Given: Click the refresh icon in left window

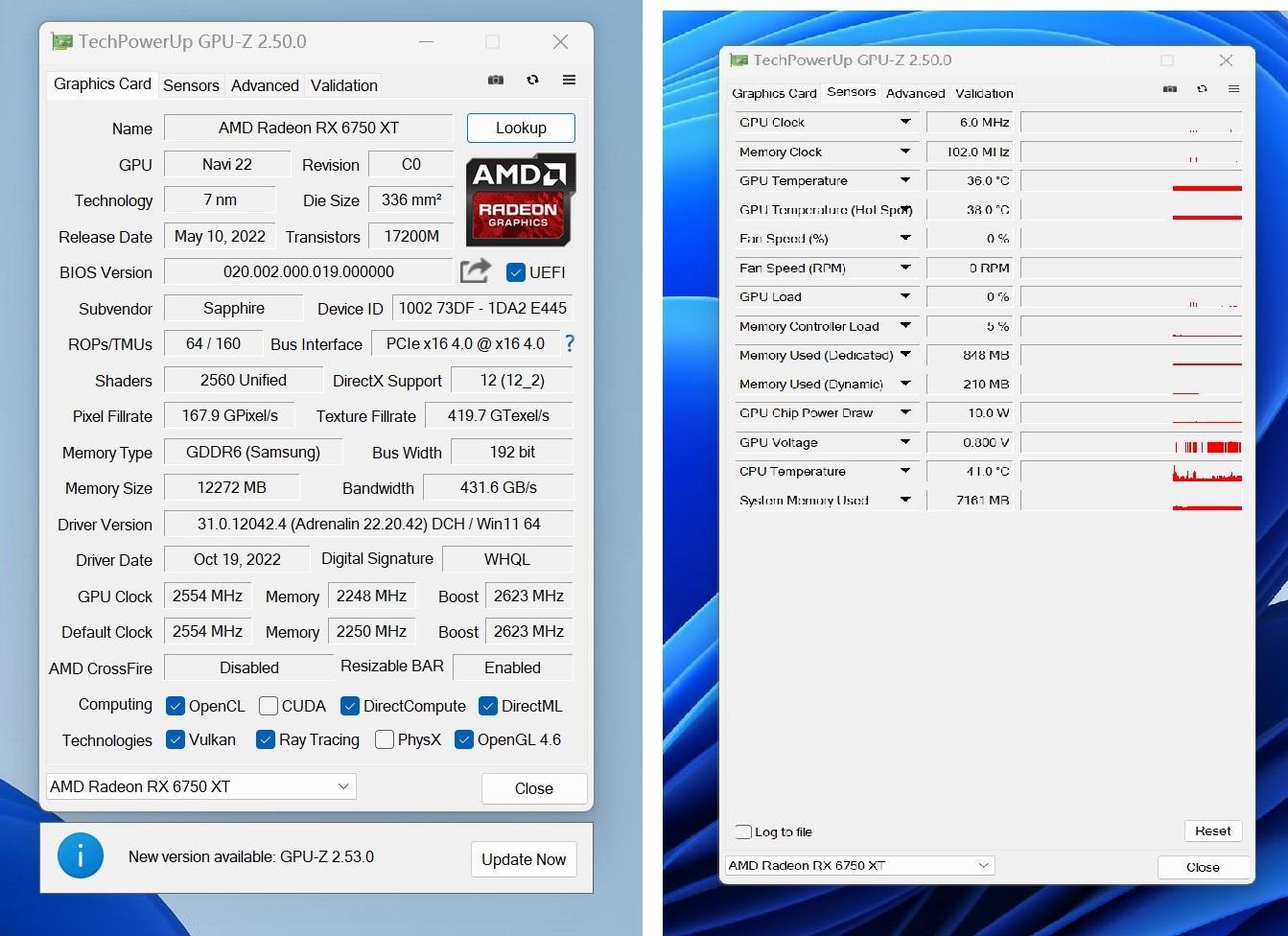Looking at the screenshot, I should click(532, 80).
